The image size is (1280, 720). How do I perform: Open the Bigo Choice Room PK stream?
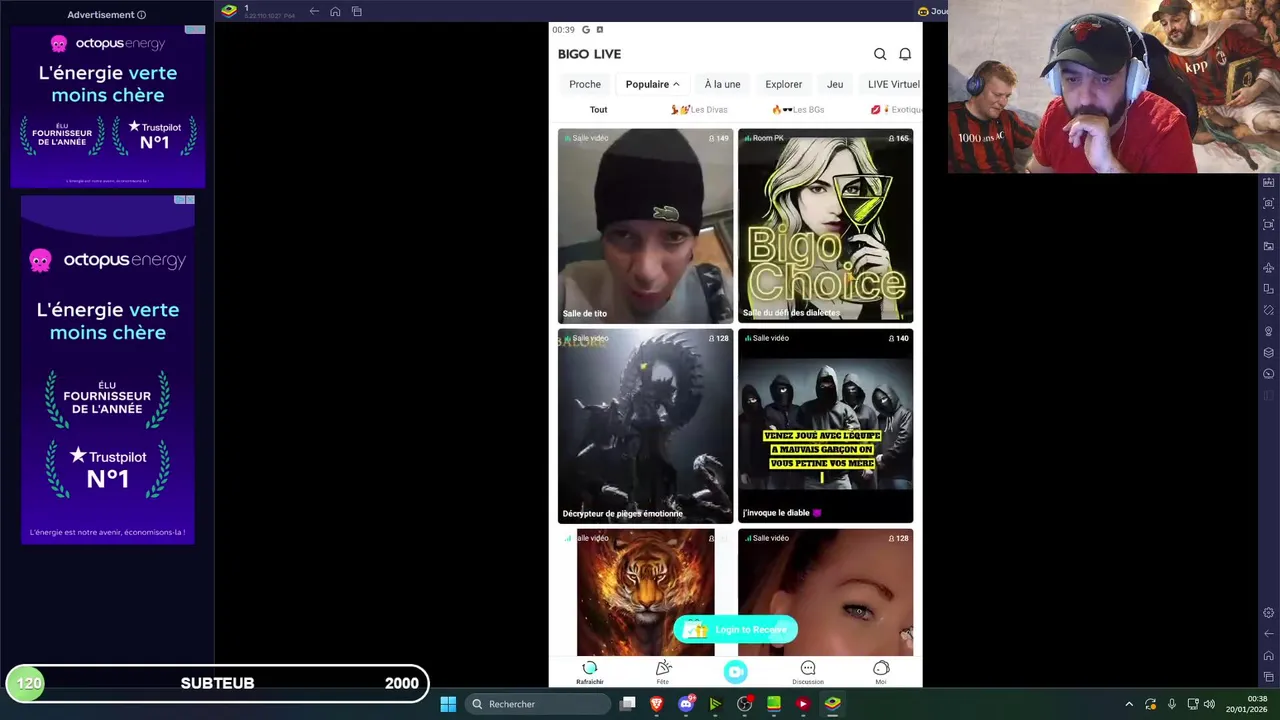click(x=825, y=226)
